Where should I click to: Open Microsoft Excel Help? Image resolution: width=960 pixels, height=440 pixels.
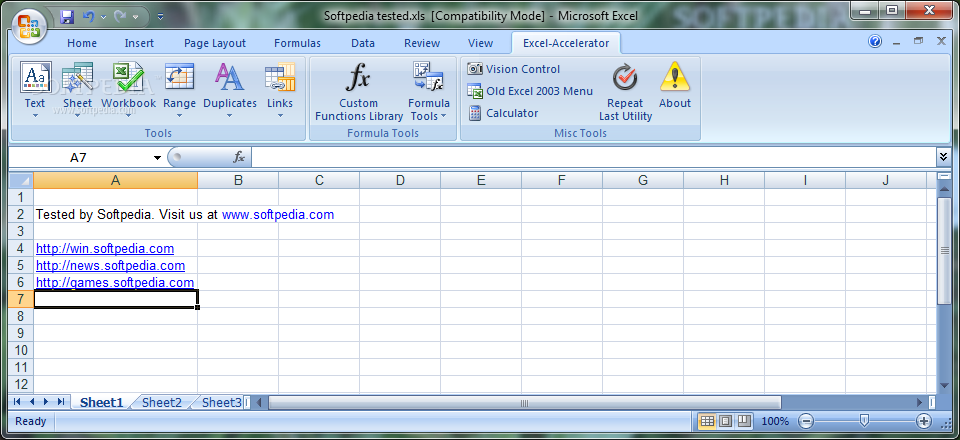[x=875, y=42]
